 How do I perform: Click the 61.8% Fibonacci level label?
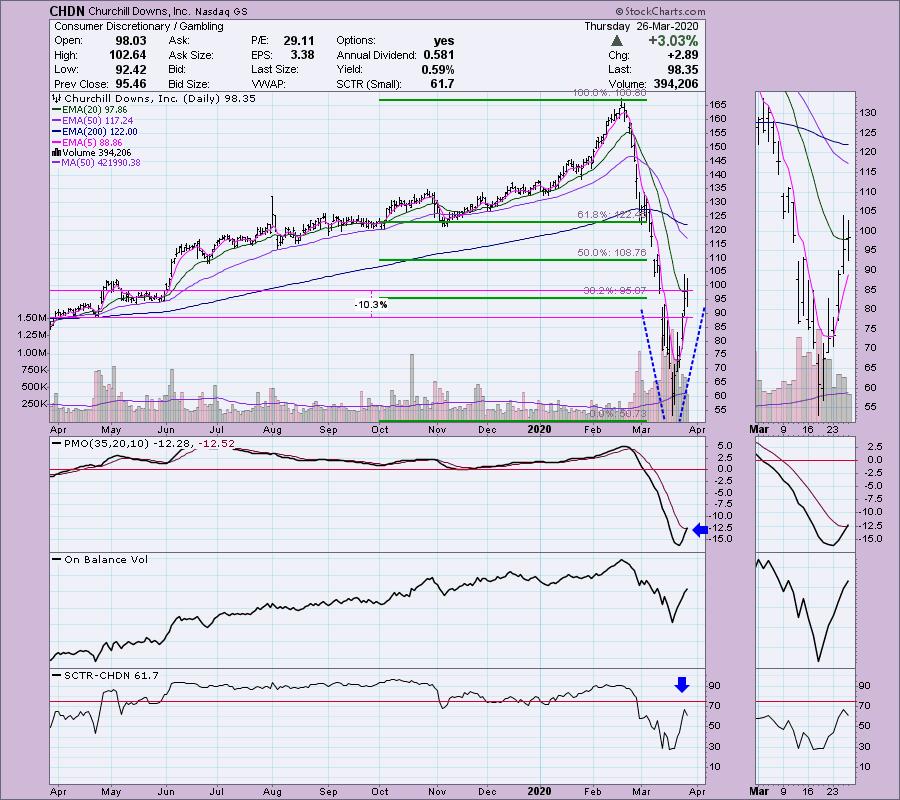[611, 215]
